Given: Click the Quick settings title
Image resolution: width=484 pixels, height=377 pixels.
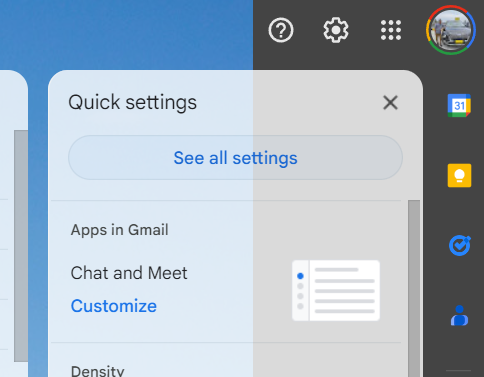Looking at the screenshot, I should [132, 102].
